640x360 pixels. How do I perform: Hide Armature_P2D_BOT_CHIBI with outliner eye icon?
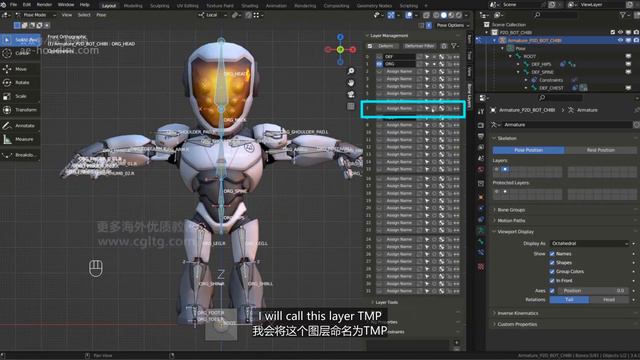pos(620,40)
